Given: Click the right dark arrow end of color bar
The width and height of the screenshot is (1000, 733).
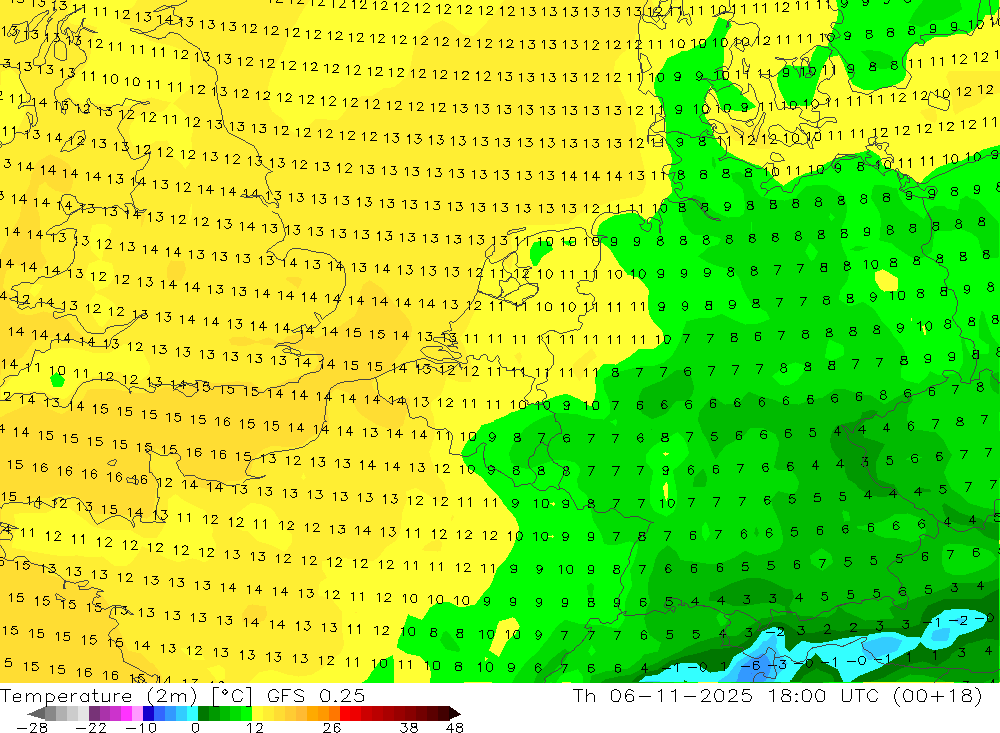Looking at the screenshot, I should coord(455,713).
